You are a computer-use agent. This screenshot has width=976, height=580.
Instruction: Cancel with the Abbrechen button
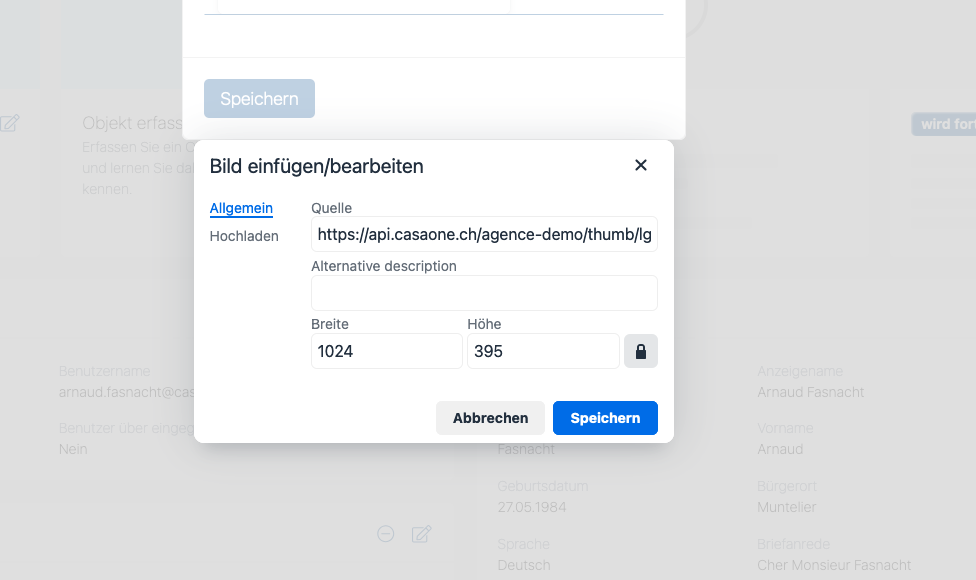click(x=490, y=418)
